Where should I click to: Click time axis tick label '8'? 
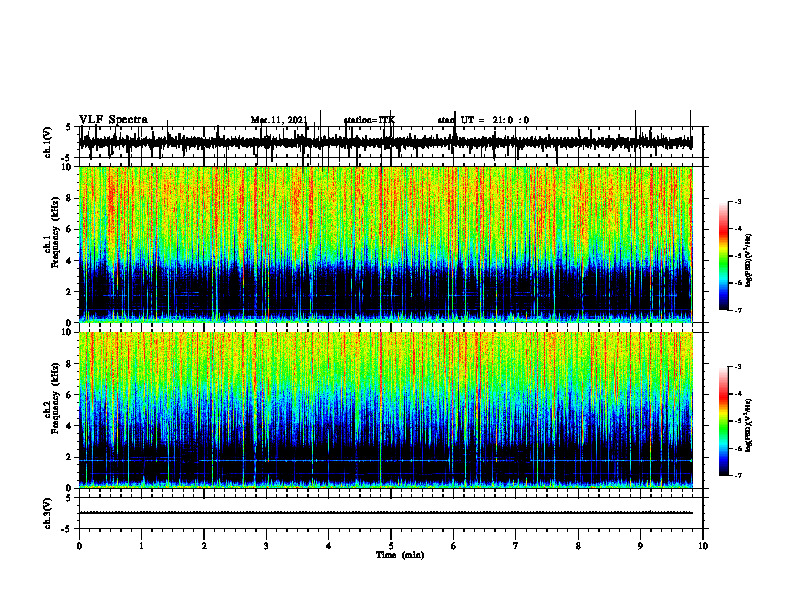[578, 546]
